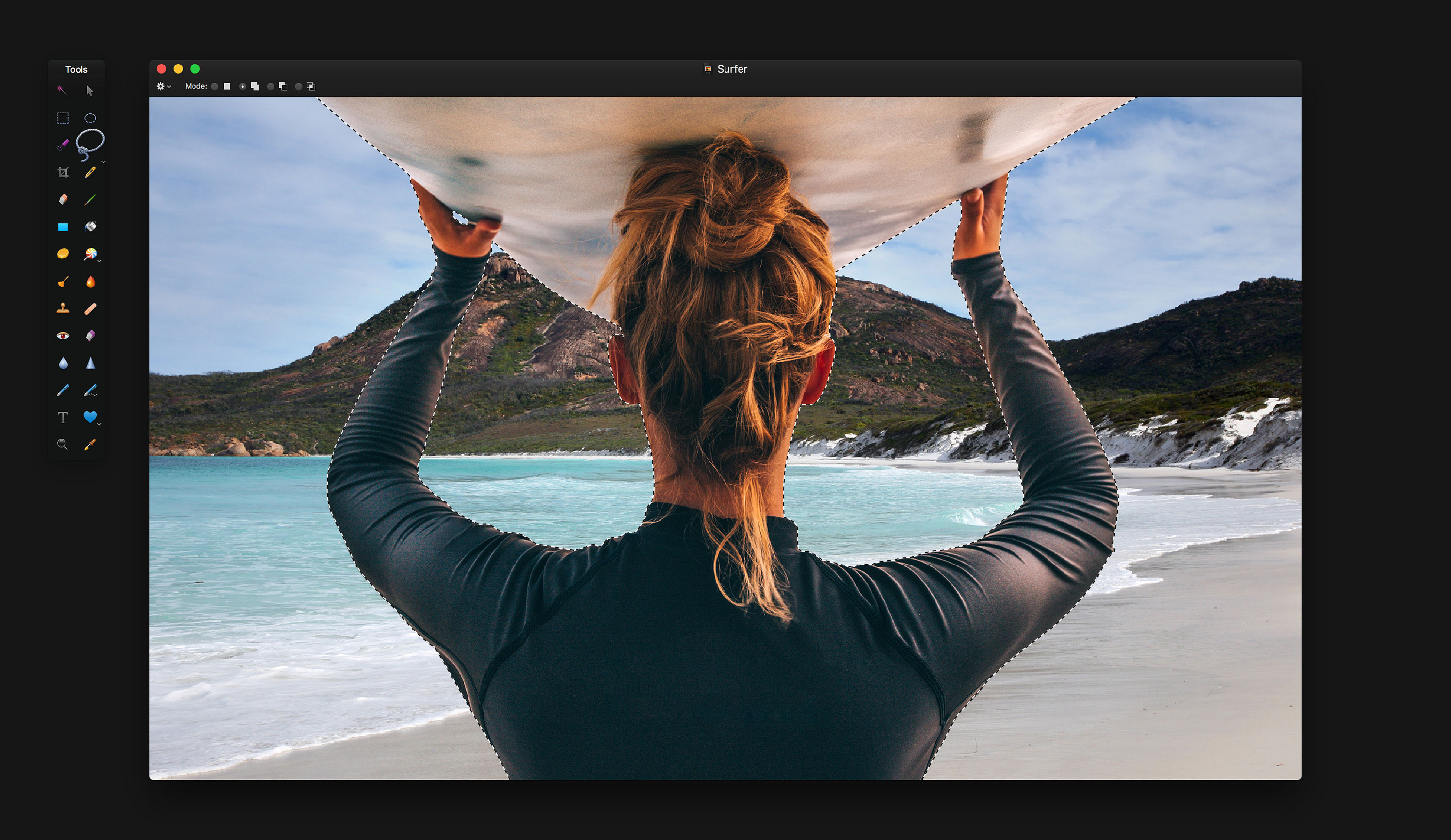The image size is (1451, 840).
Task: Select the Eraser tool
Action: coord(64,199)
